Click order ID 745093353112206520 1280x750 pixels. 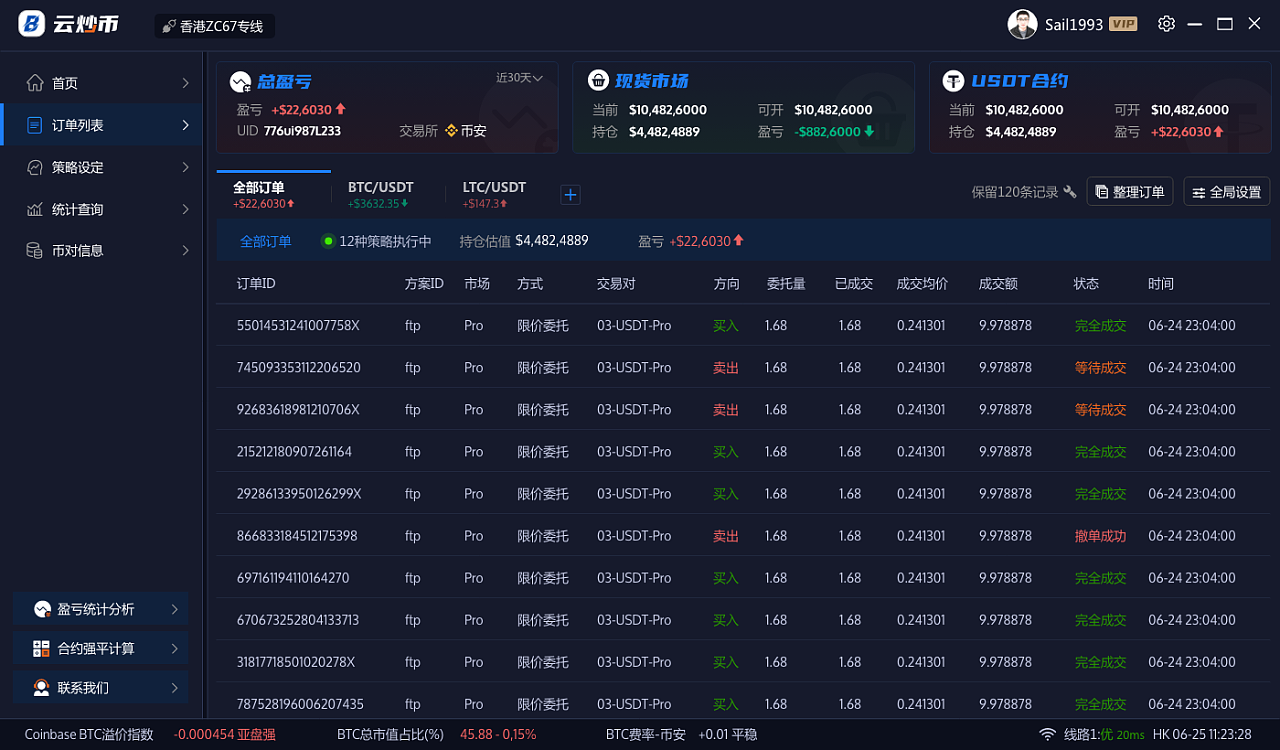pos(298,367)
